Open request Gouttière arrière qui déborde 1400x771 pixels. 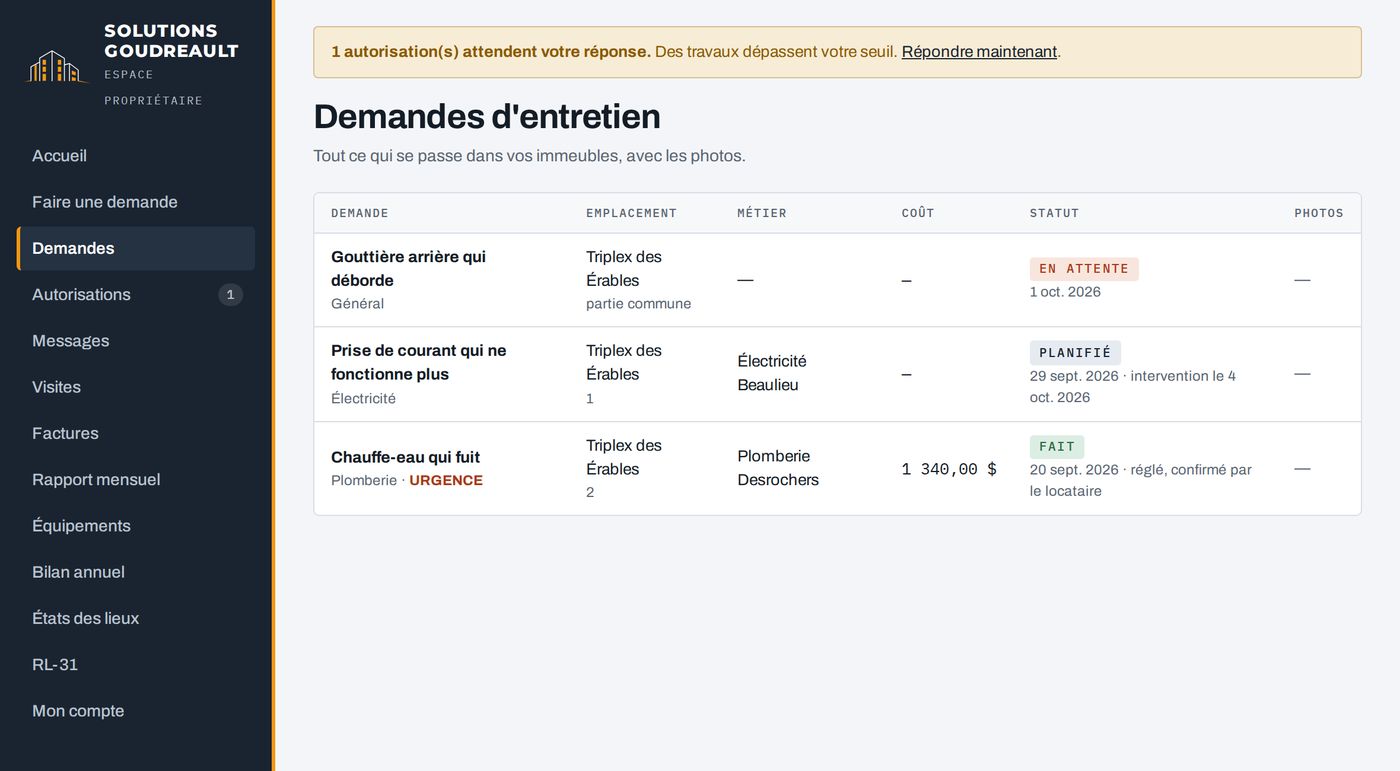coord(408,268)
